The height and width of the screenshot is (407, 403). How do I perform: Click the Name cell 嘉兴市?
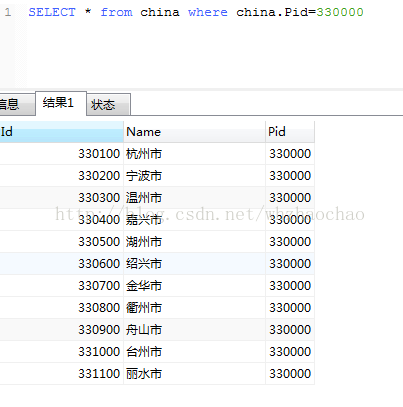pyautogui.click(x=194, y=220)
